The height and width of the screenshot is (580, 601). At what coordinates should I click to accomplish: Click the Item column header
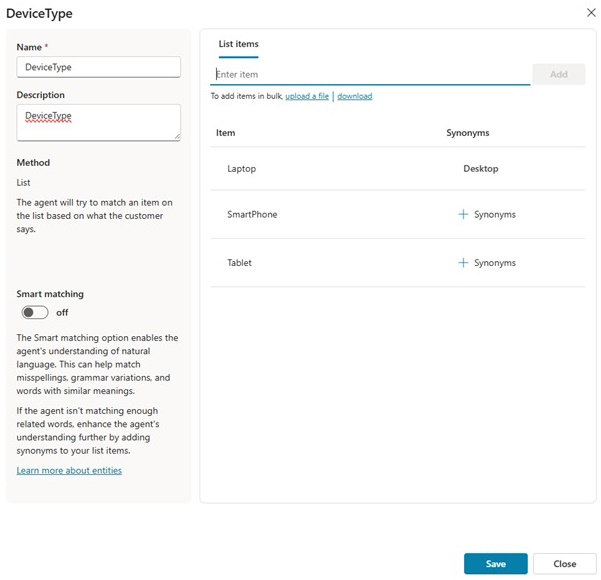pos(226,132)
